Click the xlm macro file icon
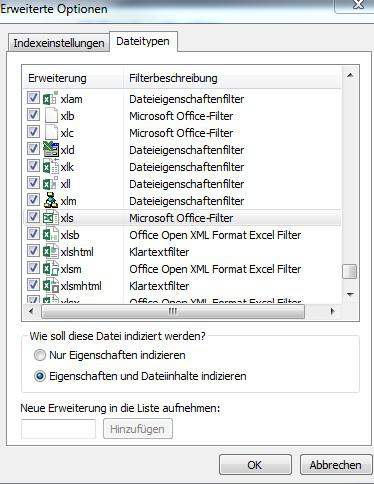Screen dimensions: 374x484 pos(51,201)
